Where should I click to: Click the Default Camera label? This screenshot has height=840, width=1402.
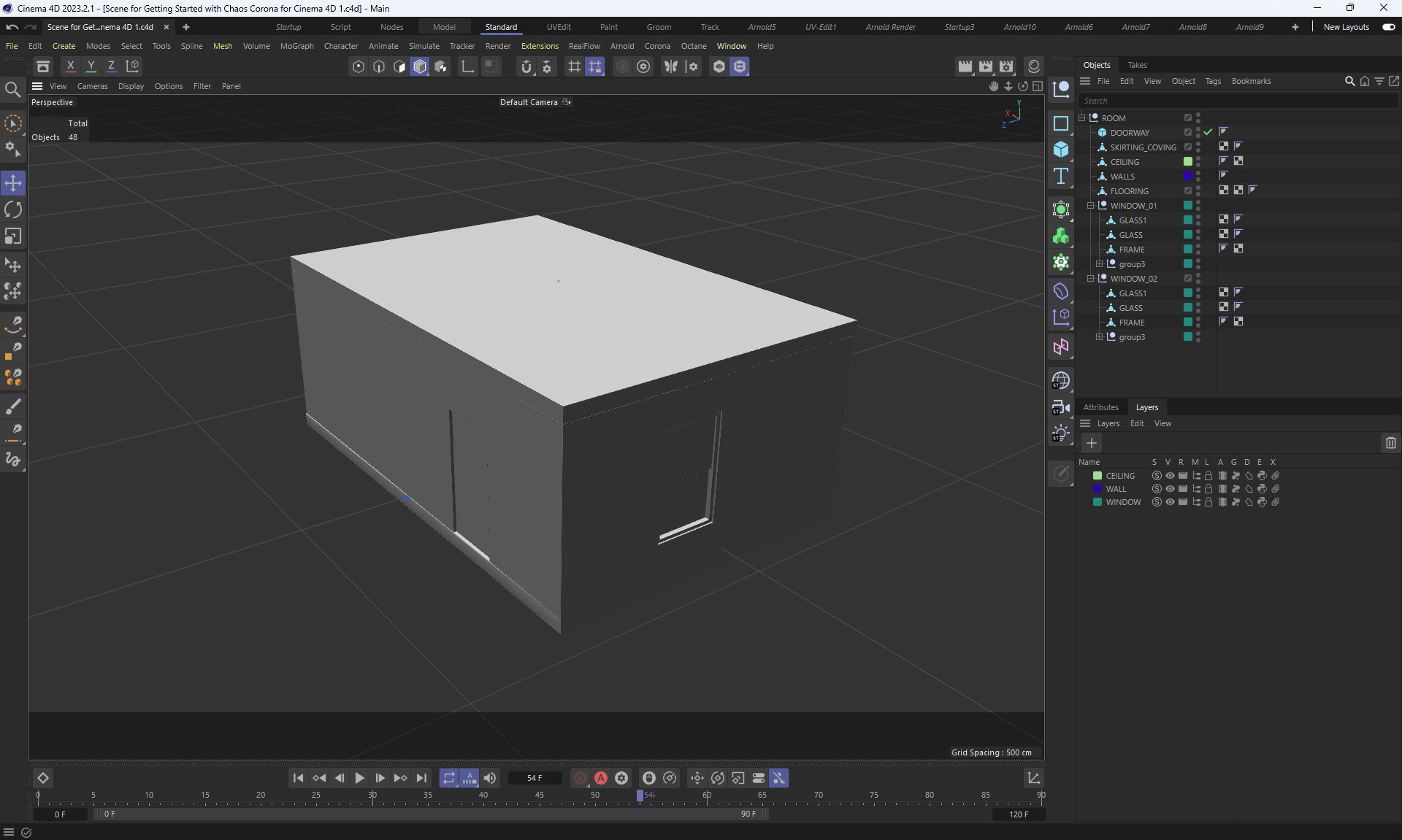click(x=528, y=102)
